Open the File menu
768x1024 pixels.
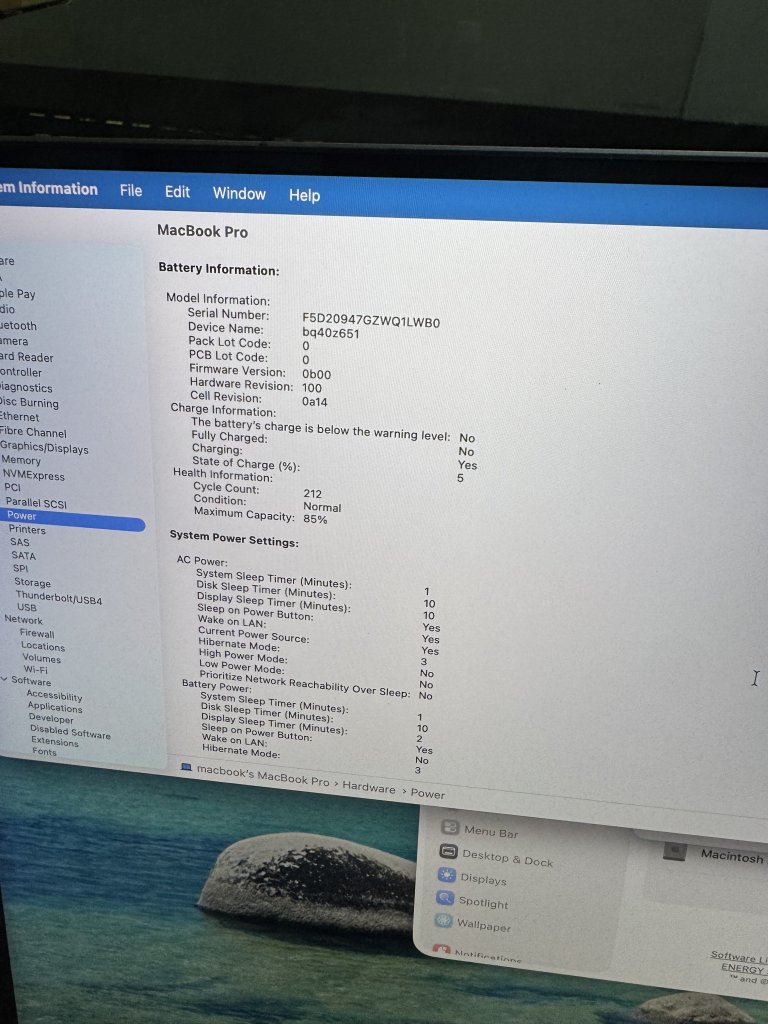(x=131, y=190)
